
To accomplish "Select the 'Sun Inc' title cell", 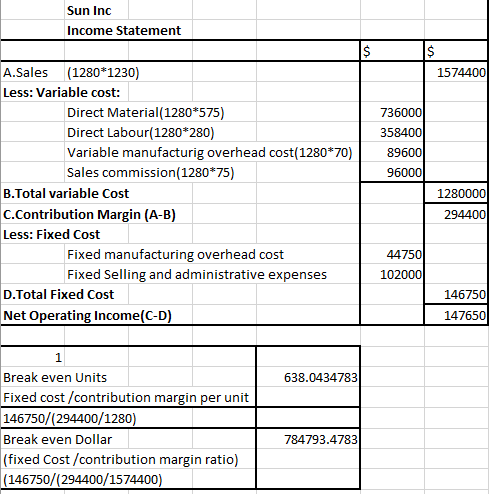I will coord(89,11).
